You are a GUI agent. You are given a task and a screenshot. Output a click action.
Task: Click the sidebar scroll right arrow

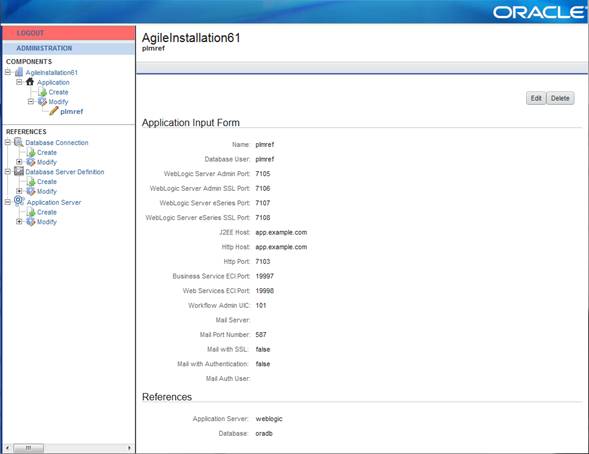130,448
